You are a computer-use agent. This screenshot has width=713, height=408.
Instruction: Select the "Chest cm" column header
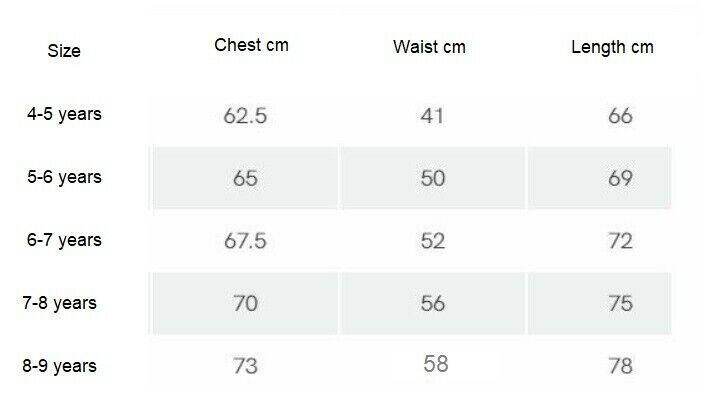point(251,45)
